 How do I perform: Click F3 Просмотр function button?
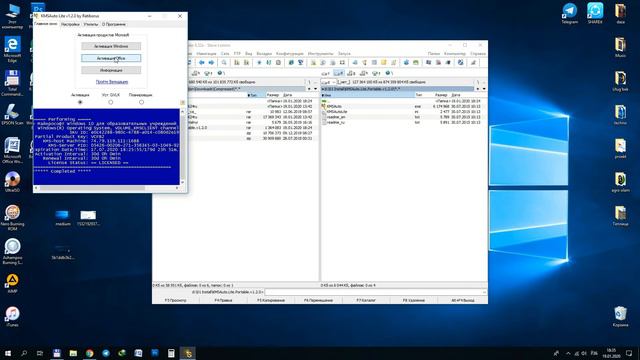point(176,300)
